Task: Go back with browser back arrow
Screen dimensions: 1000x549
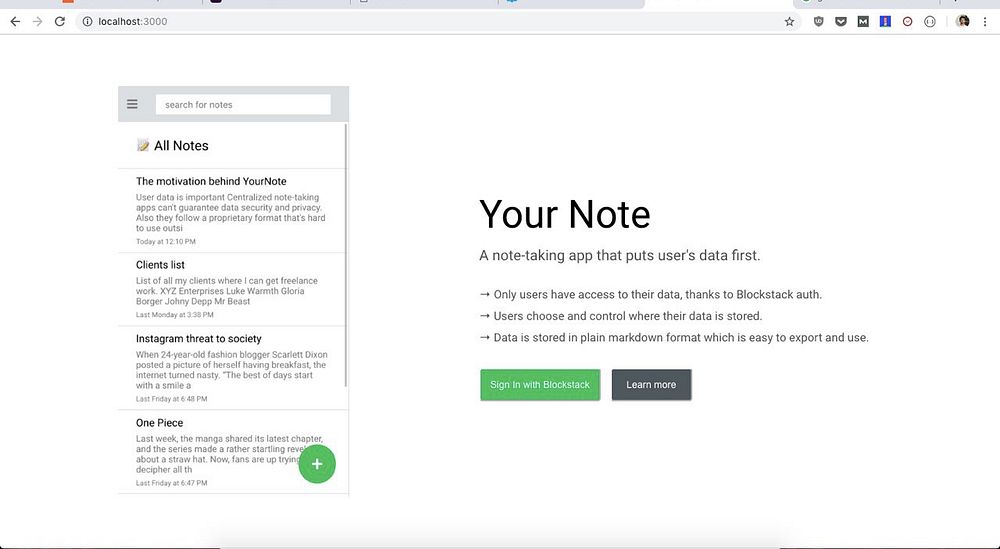Action: 15,22
